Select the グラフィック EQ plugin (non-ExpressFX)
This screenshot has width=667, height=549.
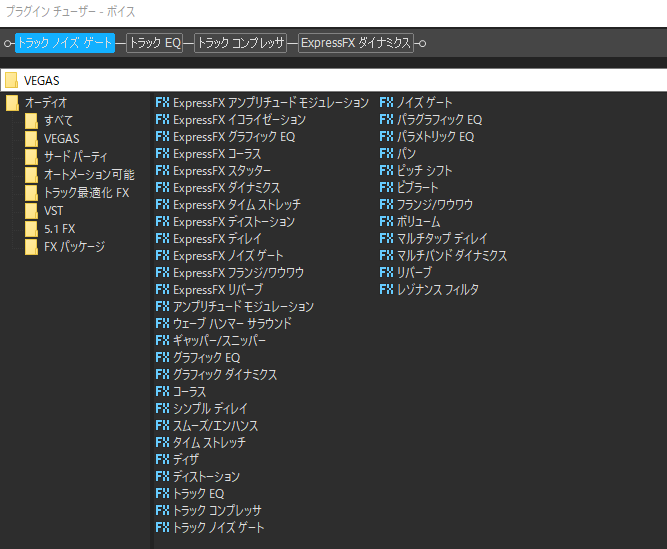click(x=198, y=358)
